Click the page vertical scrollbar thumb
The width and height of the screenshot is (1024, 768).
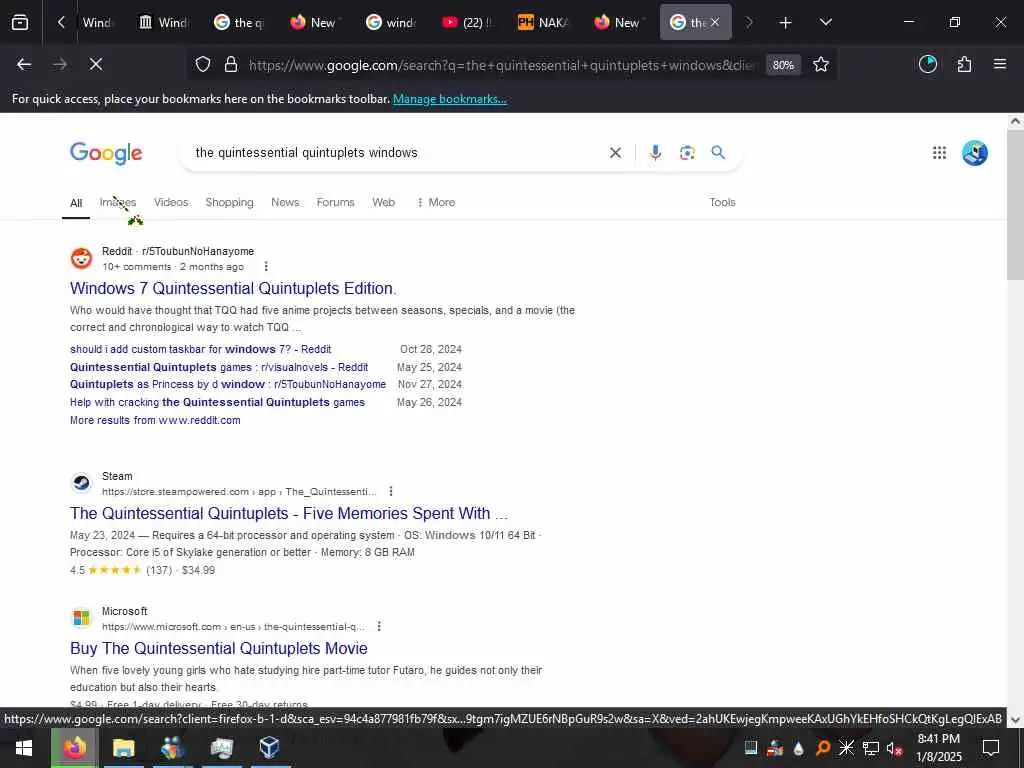pyautogui.click(x=1015, y=204)
